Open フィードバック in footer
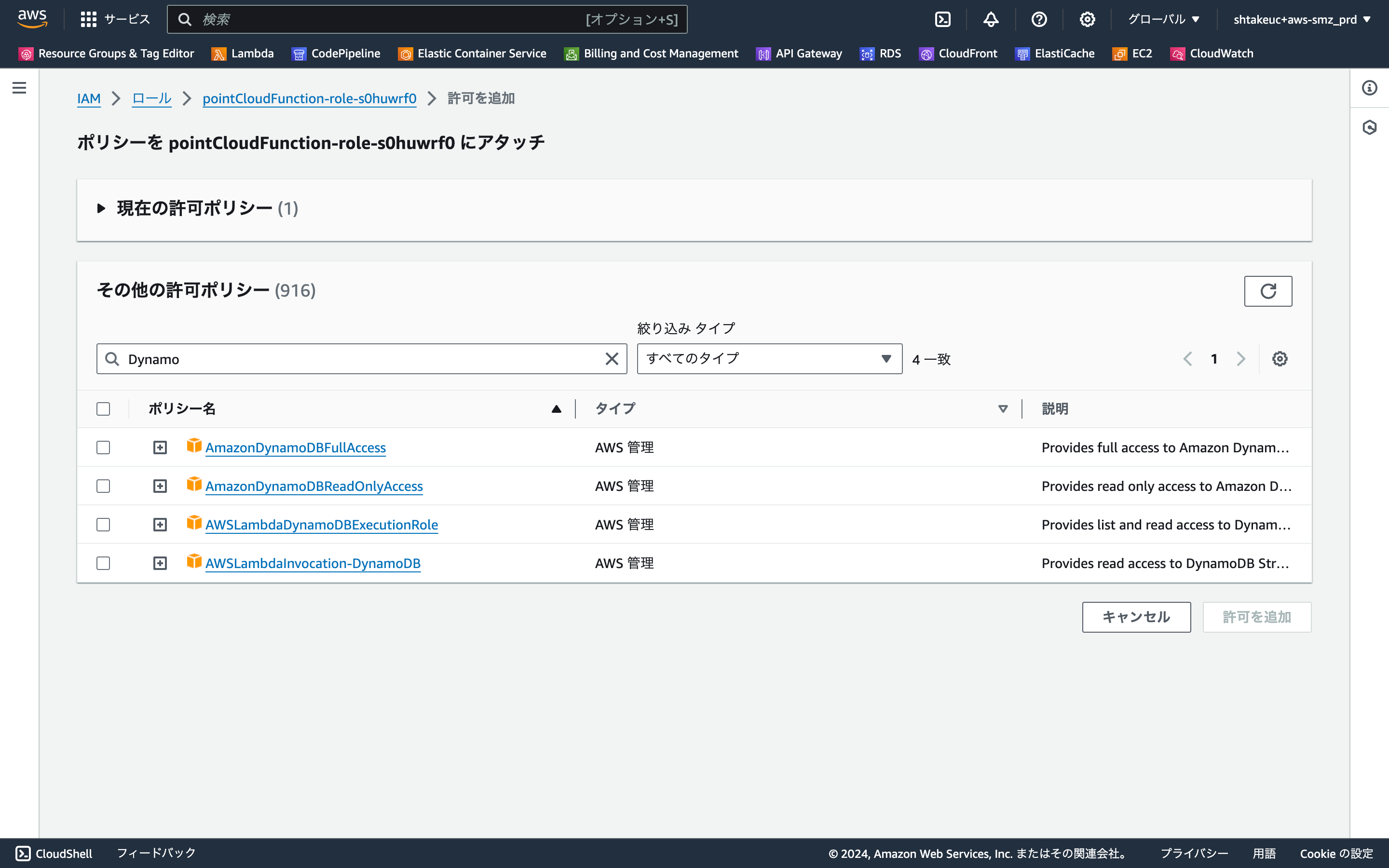 156,853
